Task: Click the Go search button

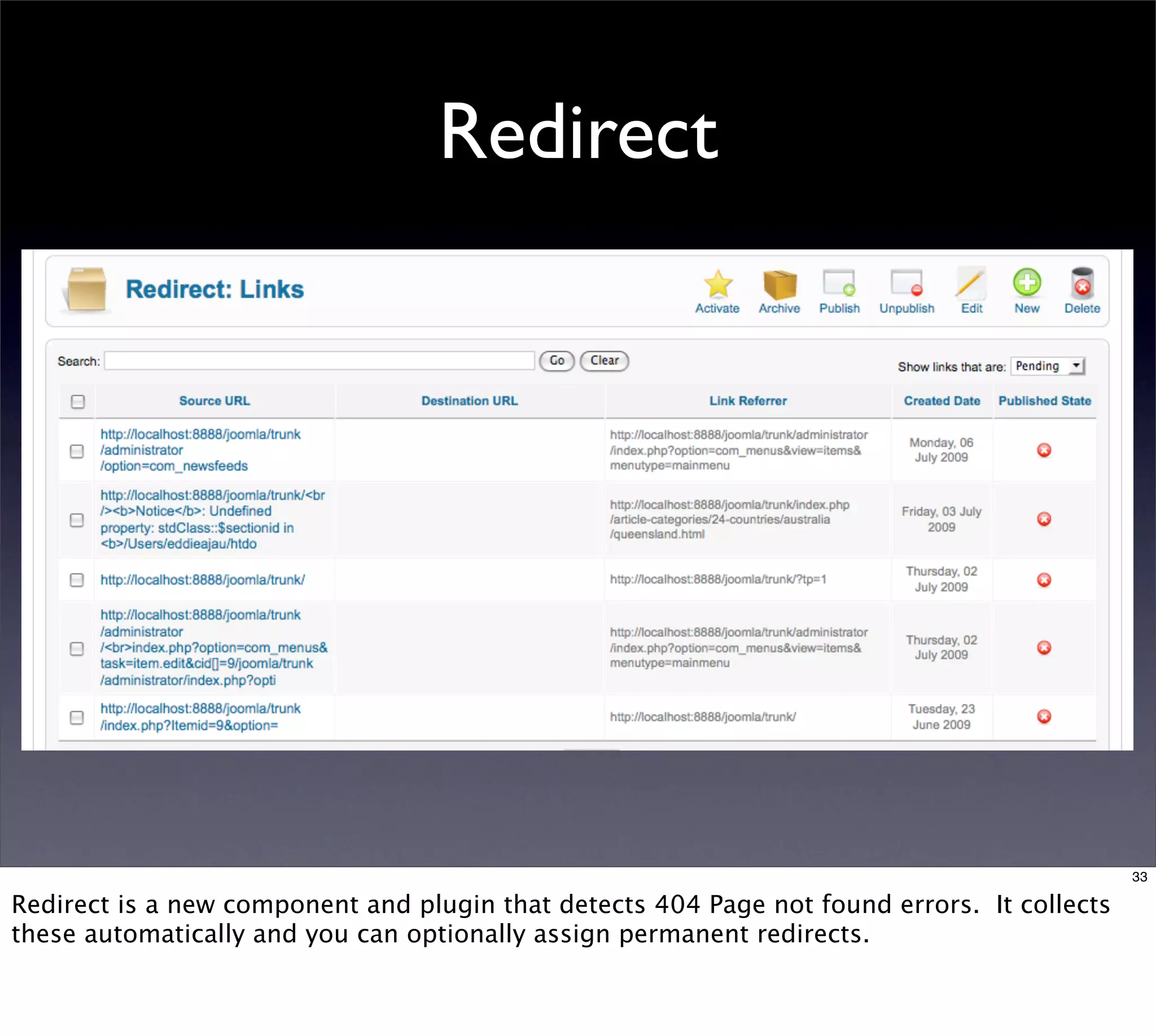Action: [557, 361]
